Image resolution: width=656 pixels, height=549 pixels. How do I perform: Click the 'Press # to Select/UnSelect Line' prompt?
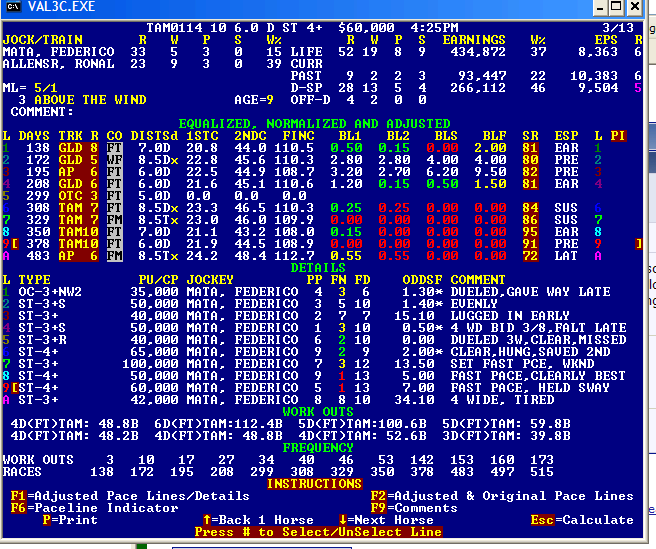coord(318,532)
